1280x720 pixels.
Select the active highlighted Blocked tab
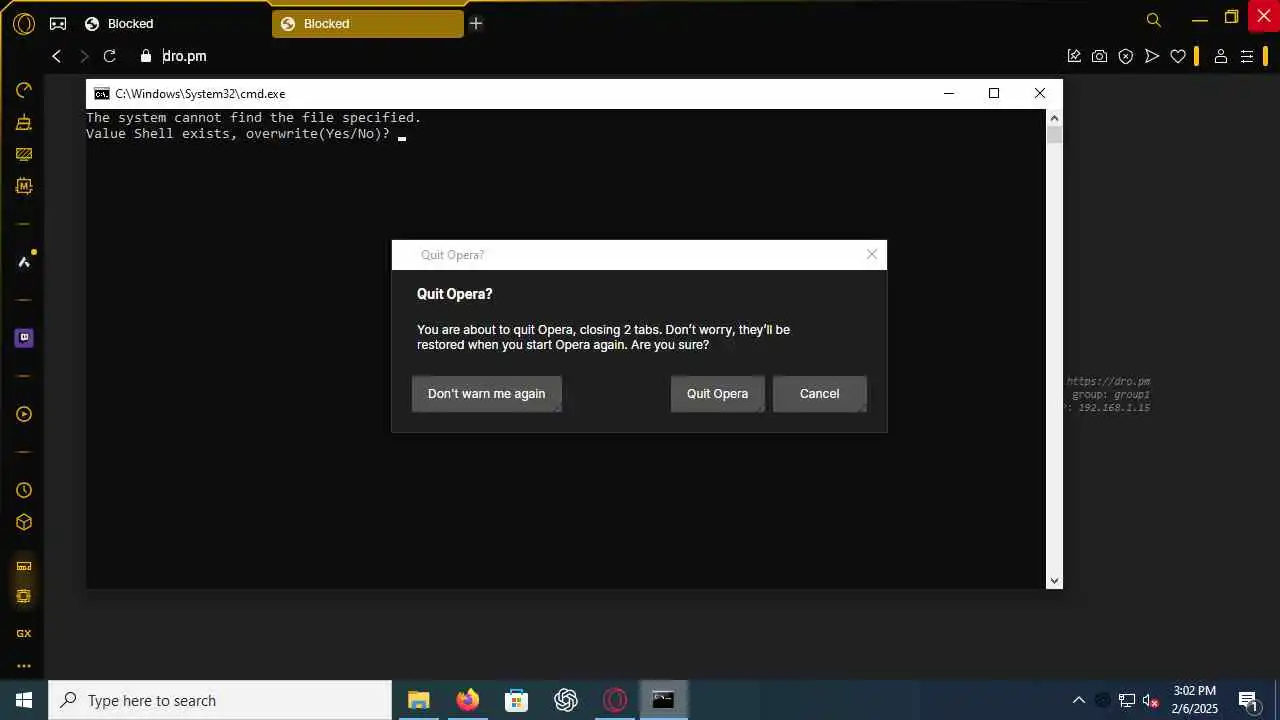tap(367, 23)
